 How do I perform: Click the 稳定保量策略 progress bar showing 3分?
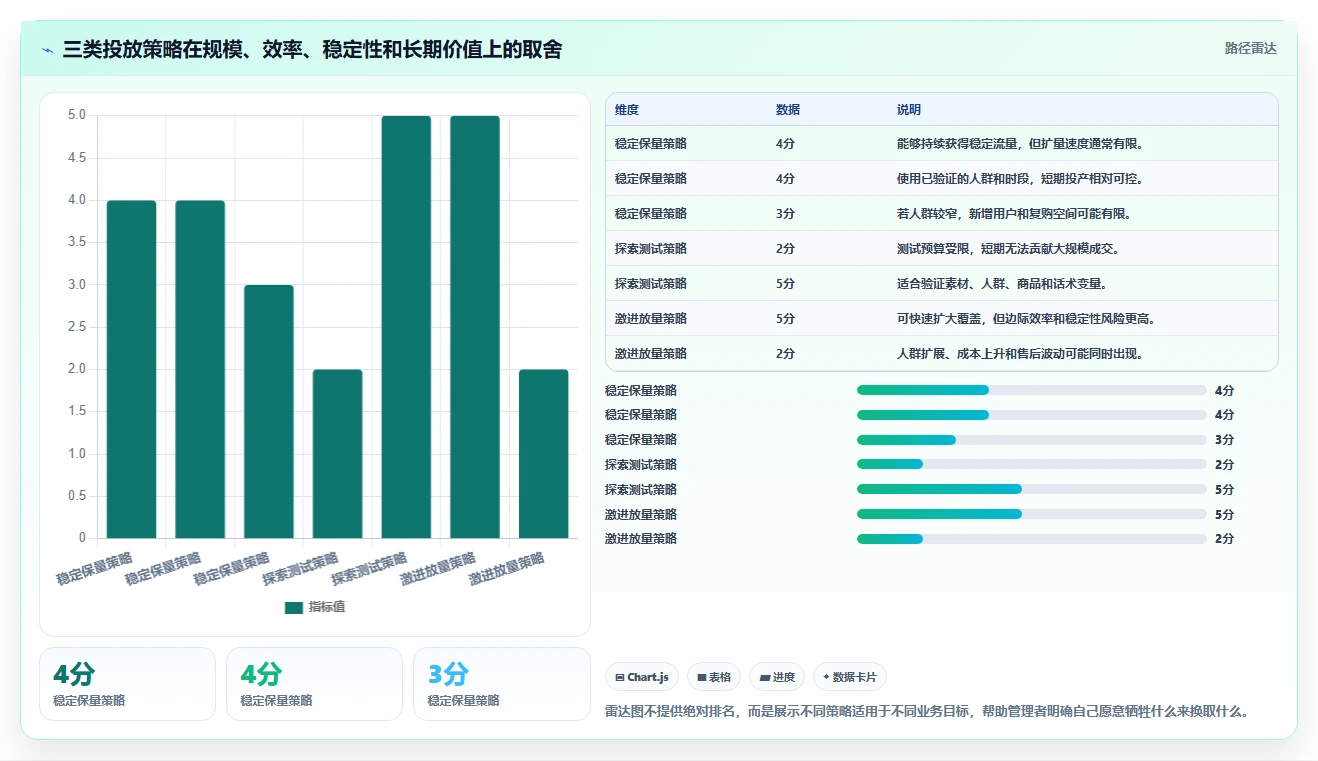pyautogui.click(x=1031, y=440)
